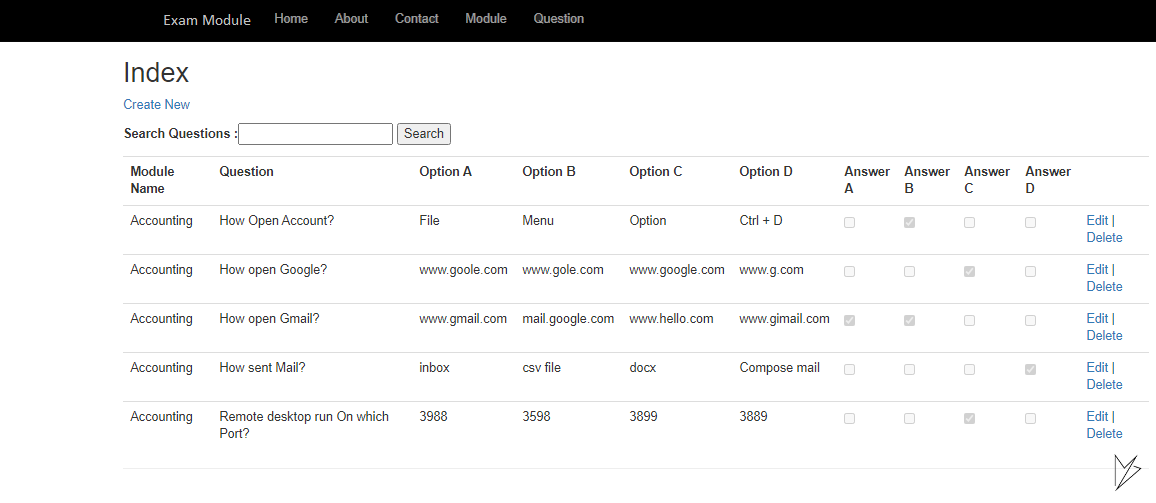
Task: Go to the Home menu item
Action: [291, 18]
